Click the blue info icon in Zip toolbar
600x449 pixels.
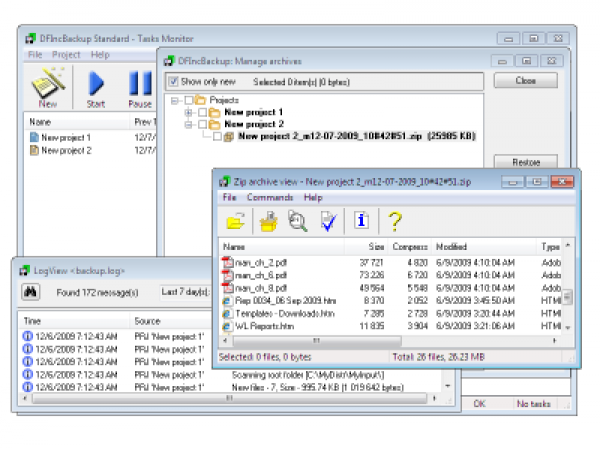coord(362,221)
